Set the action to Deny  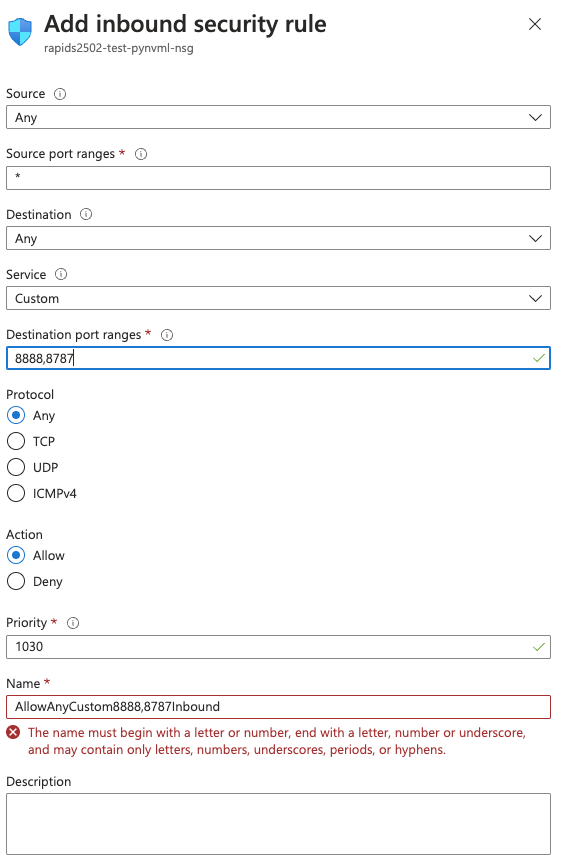click(x=16, y=582)
